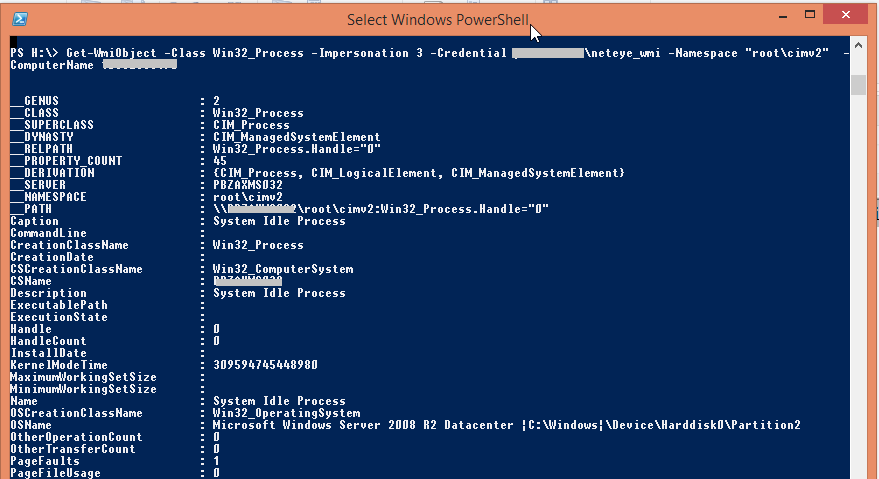The image size is (879, 479).
Task: Click the Caption value System Idle Process
Action: pos(279,222)
